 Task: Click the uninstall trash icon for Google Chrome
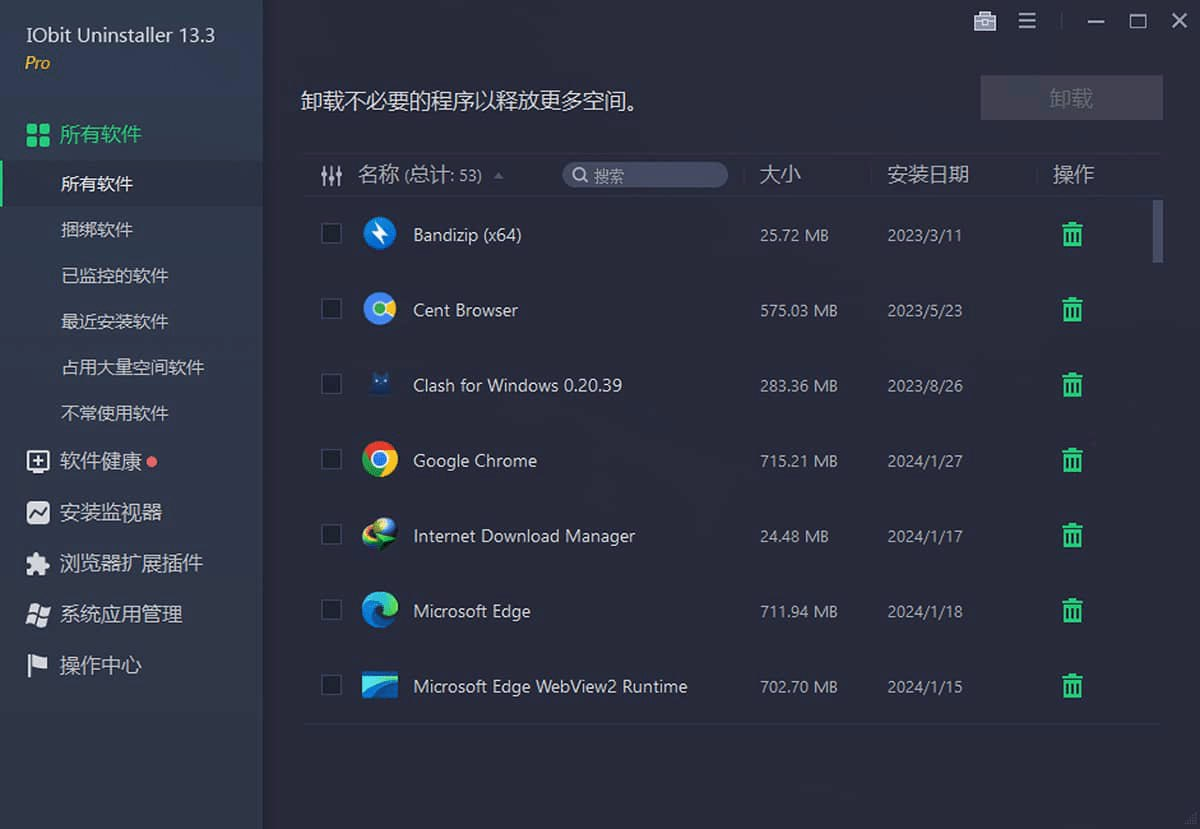tap(1071, 460)
